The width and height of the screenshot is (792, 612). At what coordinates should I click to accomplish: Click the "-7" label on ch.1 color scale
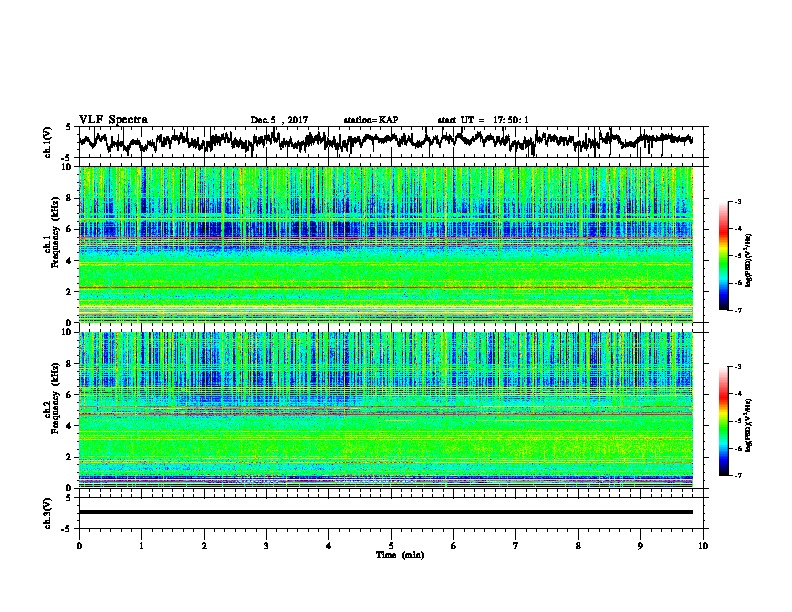738,310
